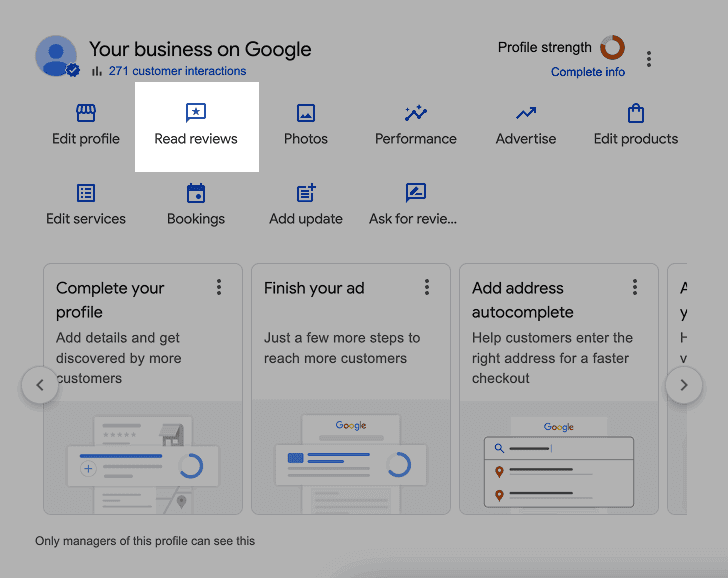Click the Profile strength ring indicator
This screenshot has width=728, height=578.
612,47
